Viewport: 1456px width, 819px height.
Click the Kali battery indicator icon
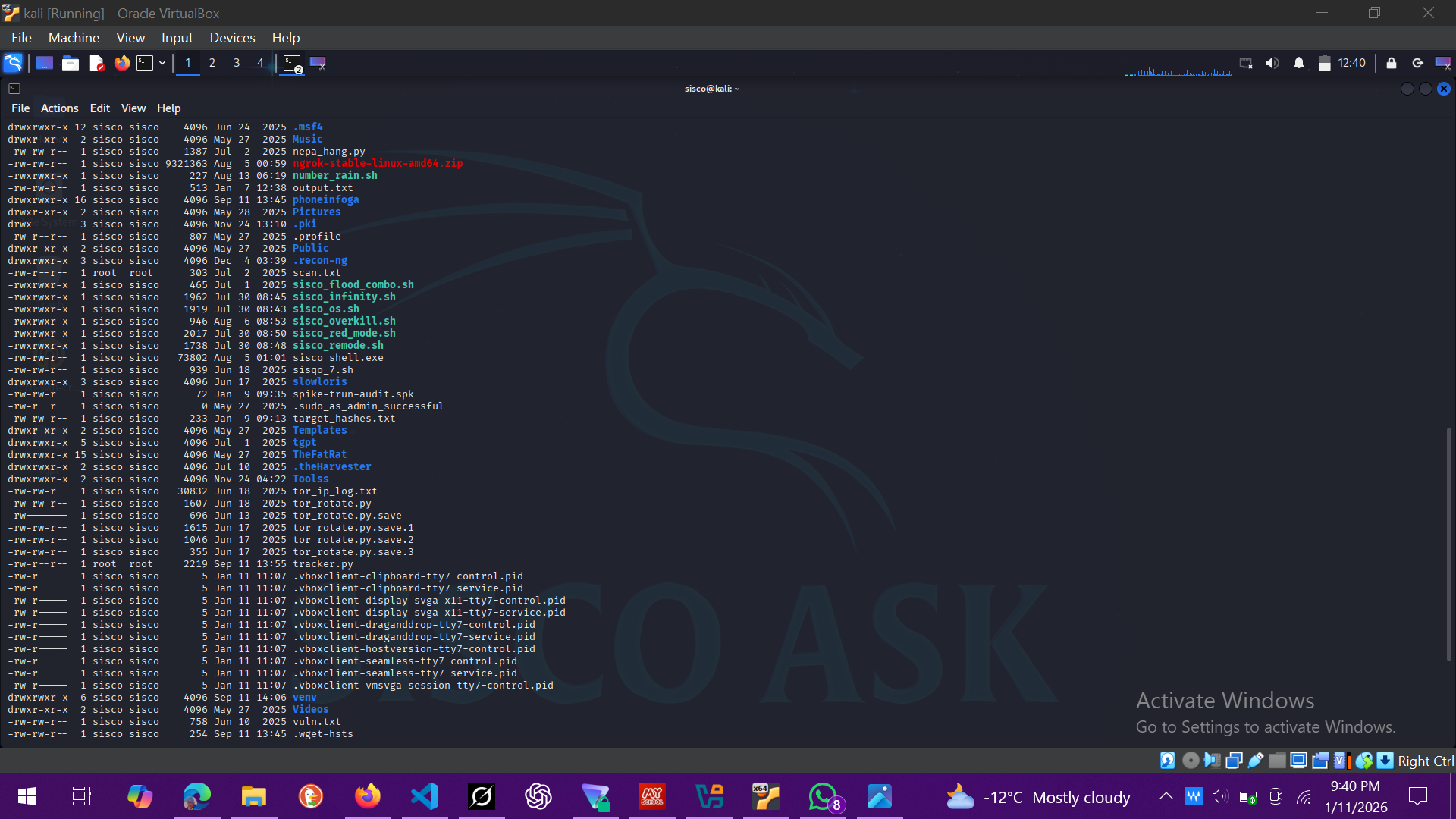pyautogui.click(x=1325, y=63)
